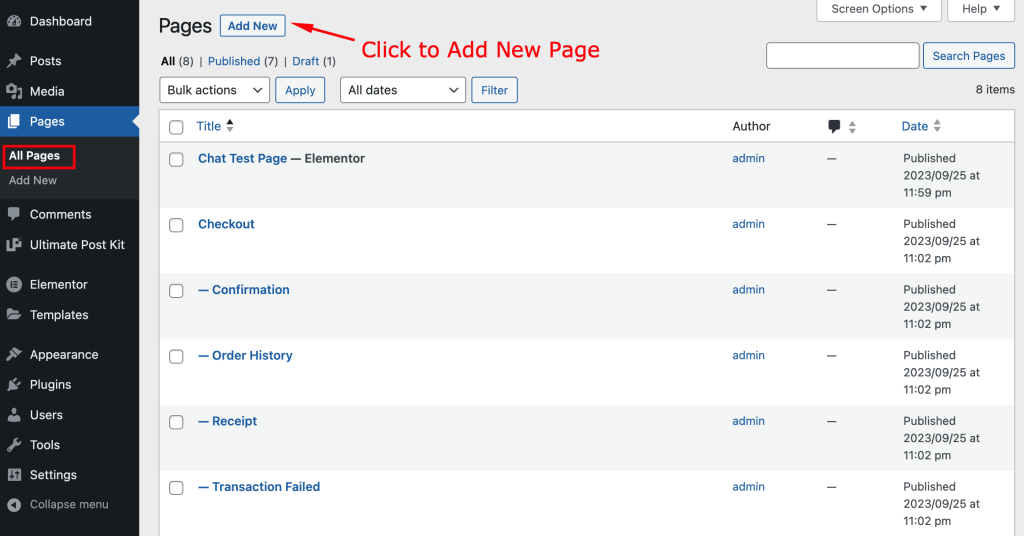Filter by Draft pages link
This screenshot has height=536, width=1024.
point(306,61)
